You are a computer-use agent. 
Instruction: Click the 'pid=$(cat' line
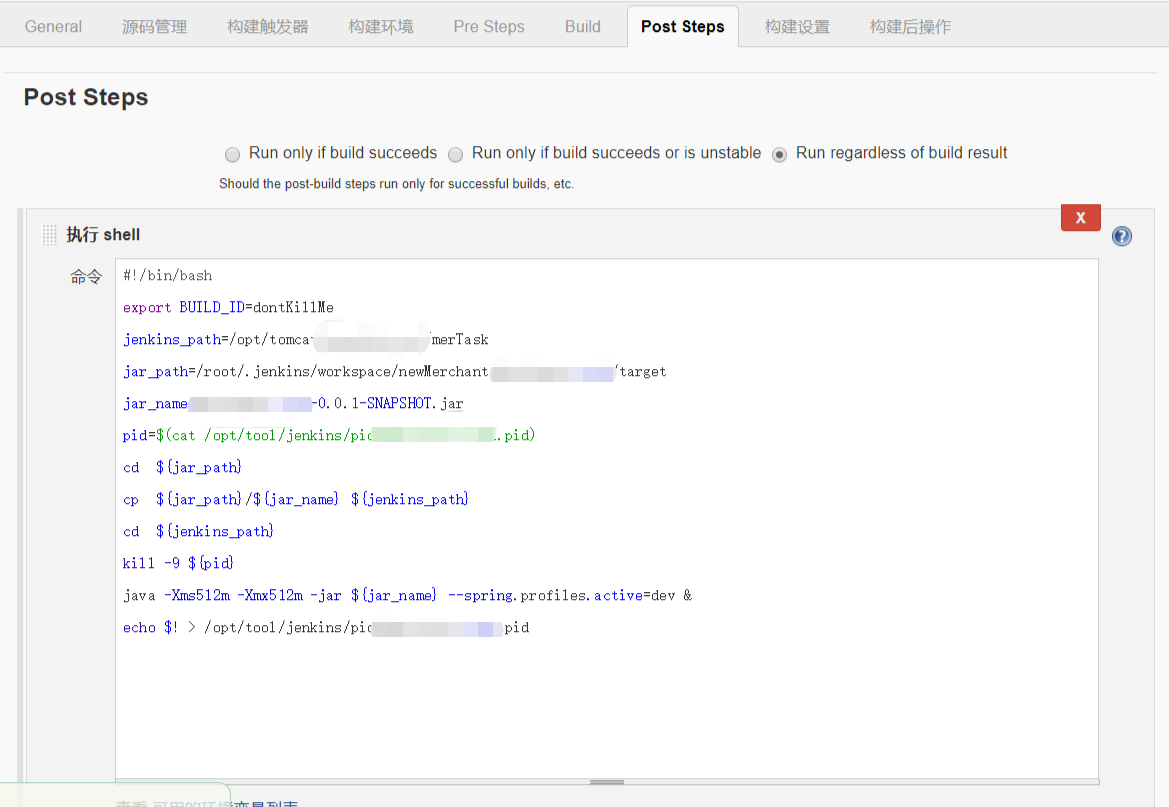pos(329,435)
